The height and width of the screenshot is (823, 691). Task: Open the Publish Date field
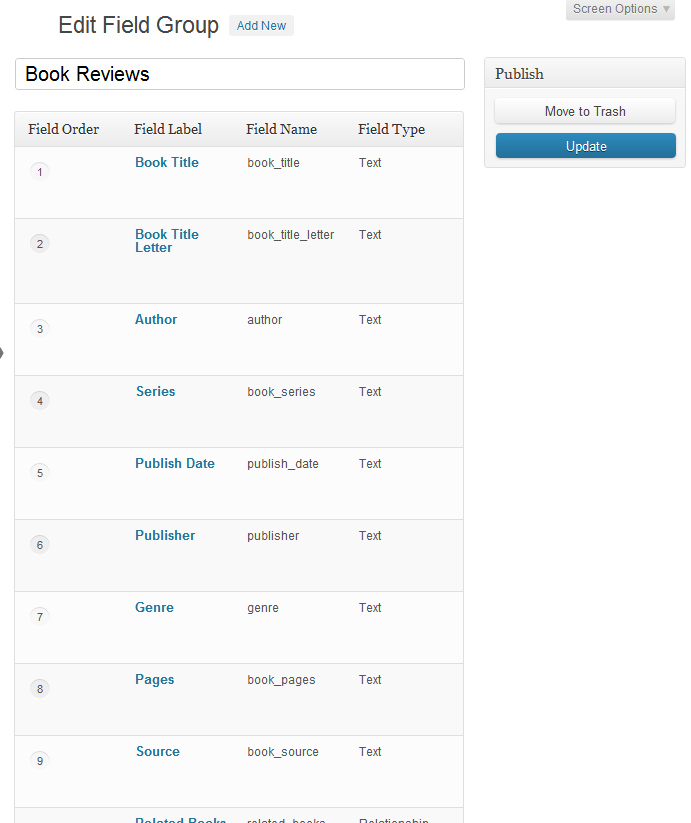click(175, 463)
